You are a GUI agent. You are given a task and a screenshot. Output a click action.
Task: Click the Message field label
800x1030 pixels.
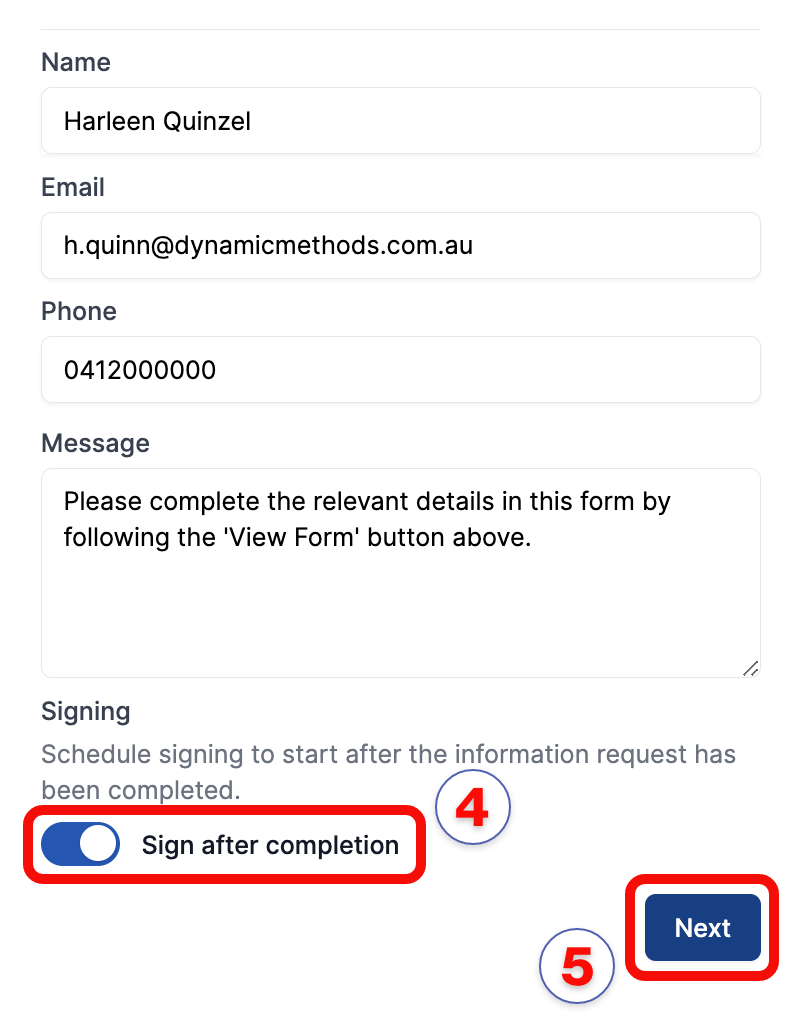pyautogui.click(x=95, y=443)
